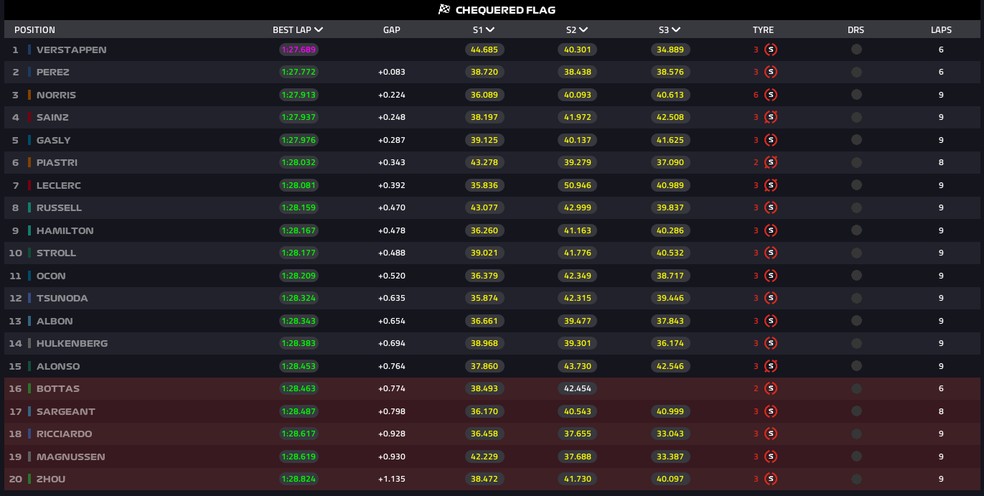Click Piastri's soft tyre icon
984x496 pixels.
[771, 163]
